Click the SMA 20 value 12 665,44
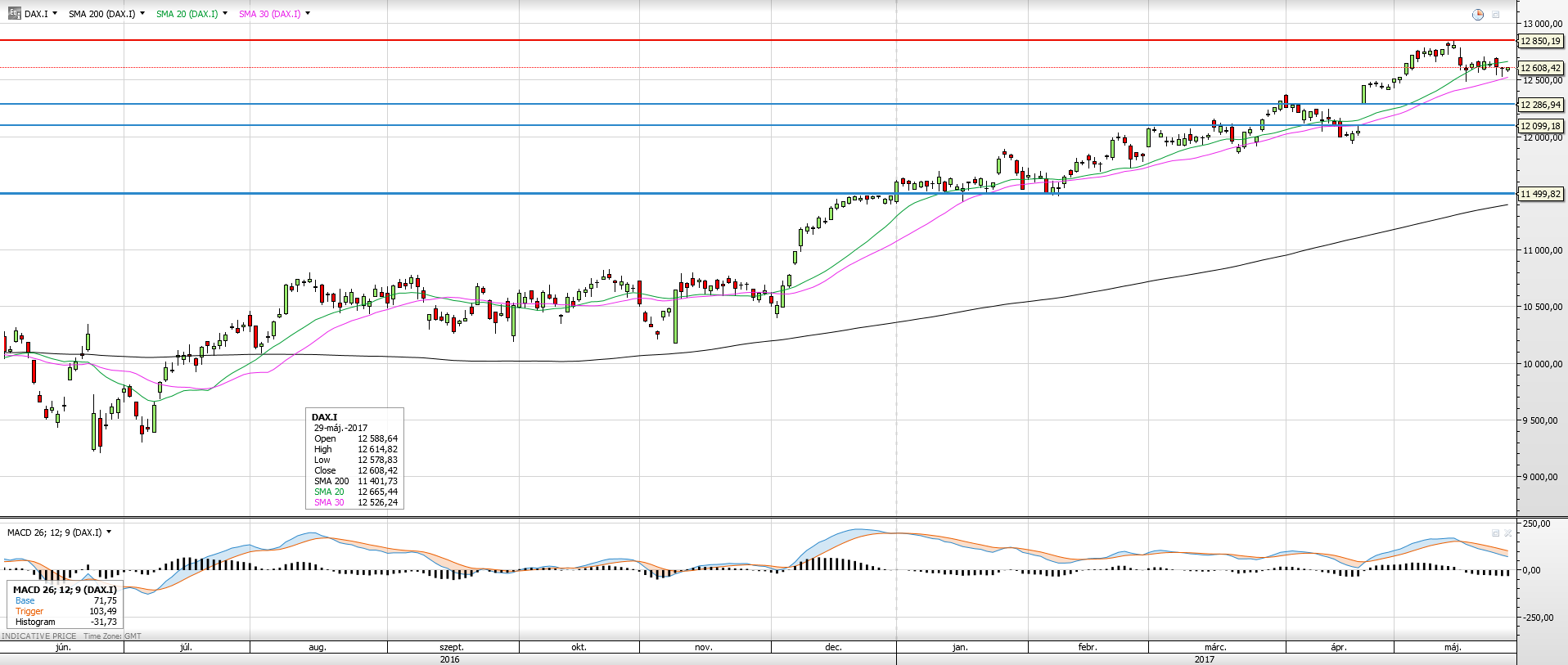This screenshot has height=665, width=1568. [x=377, y=492]
